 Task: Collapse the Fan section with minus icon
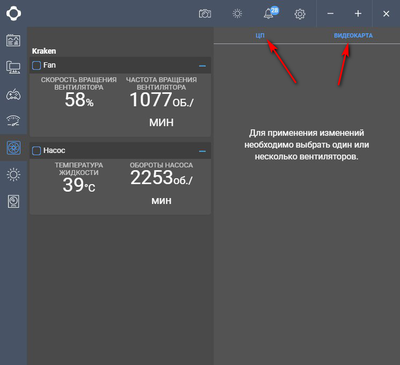pyautogui.click(x=202, y=66)
